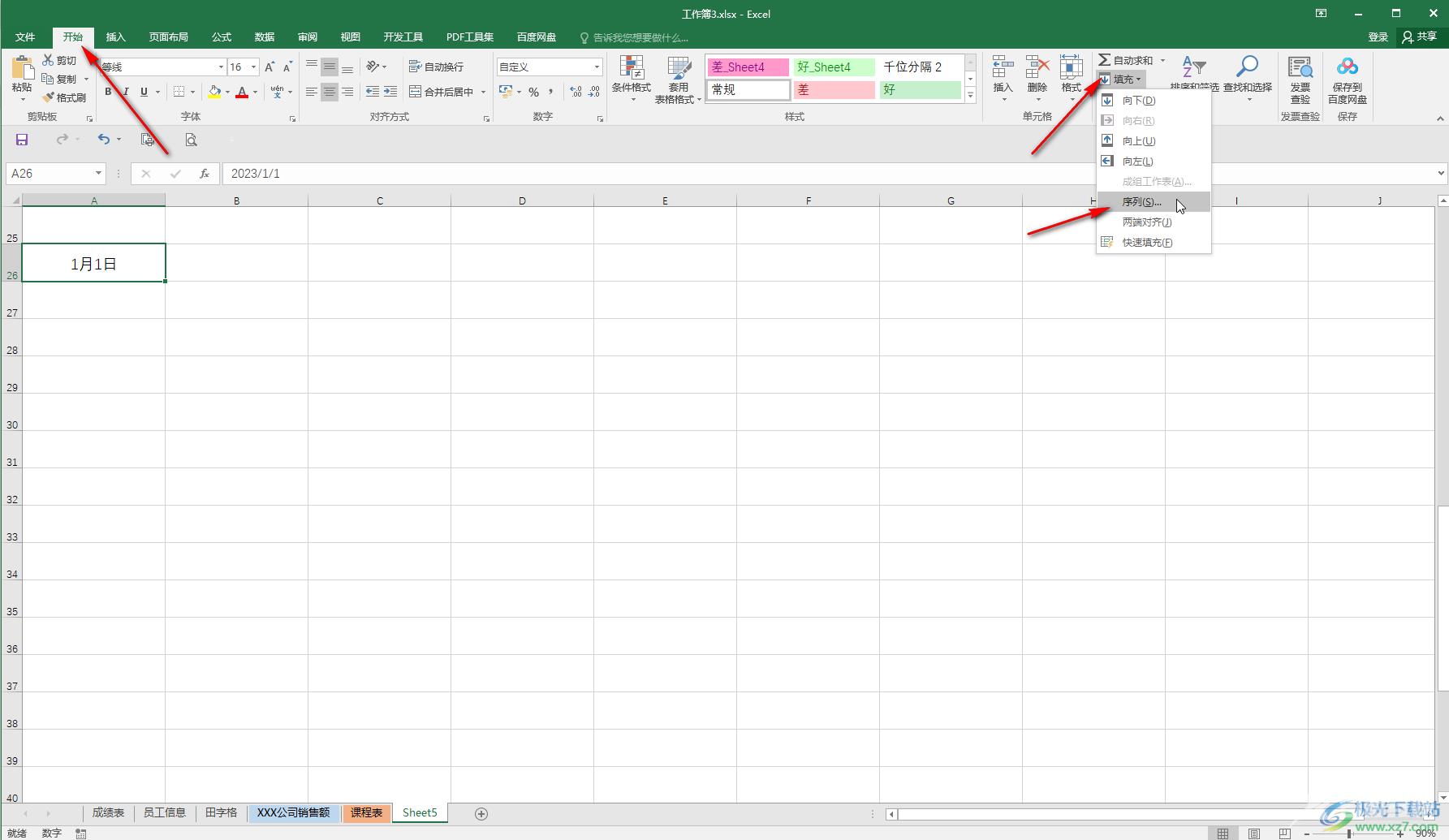Click the zoom slider in status bar
1449x840 pixels.
(x=1349, y=834)
